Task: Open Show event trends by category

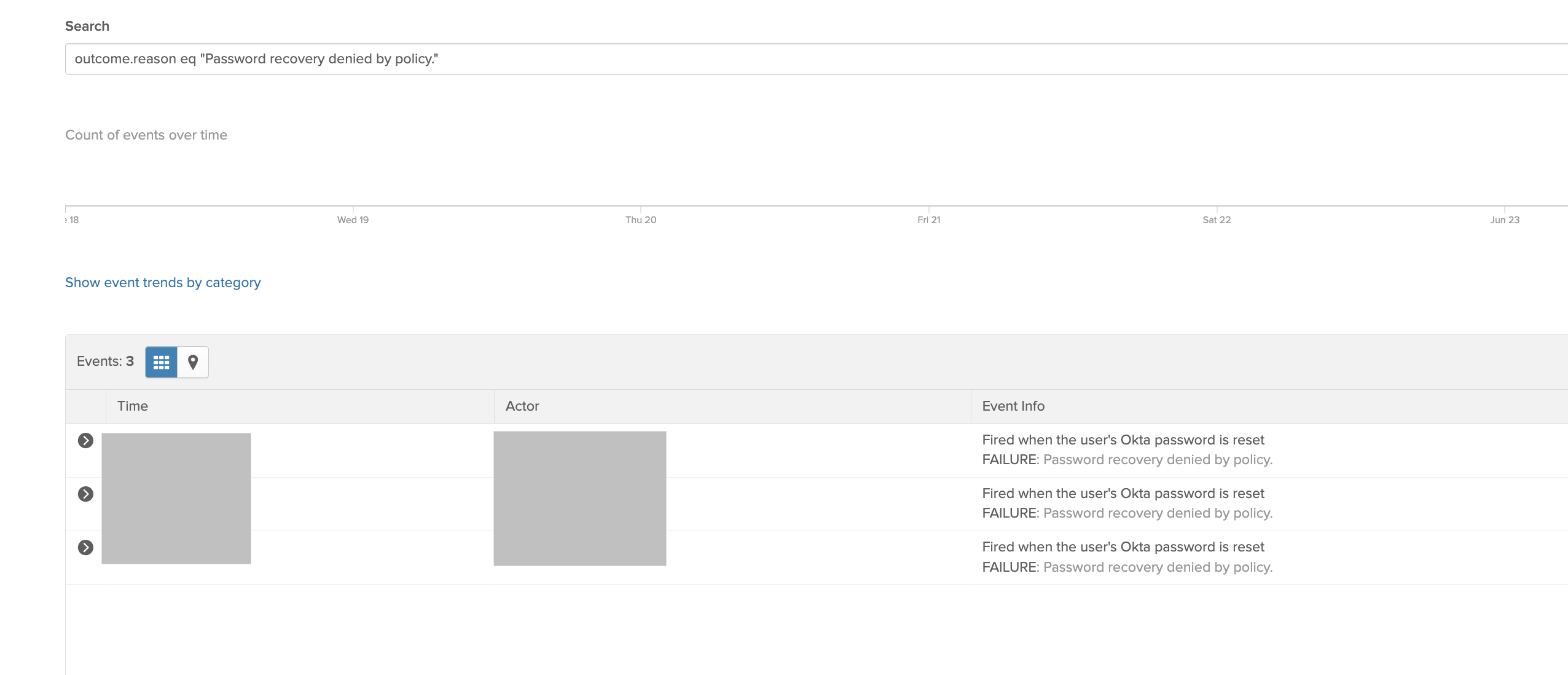Action: (x=163, y=283)
